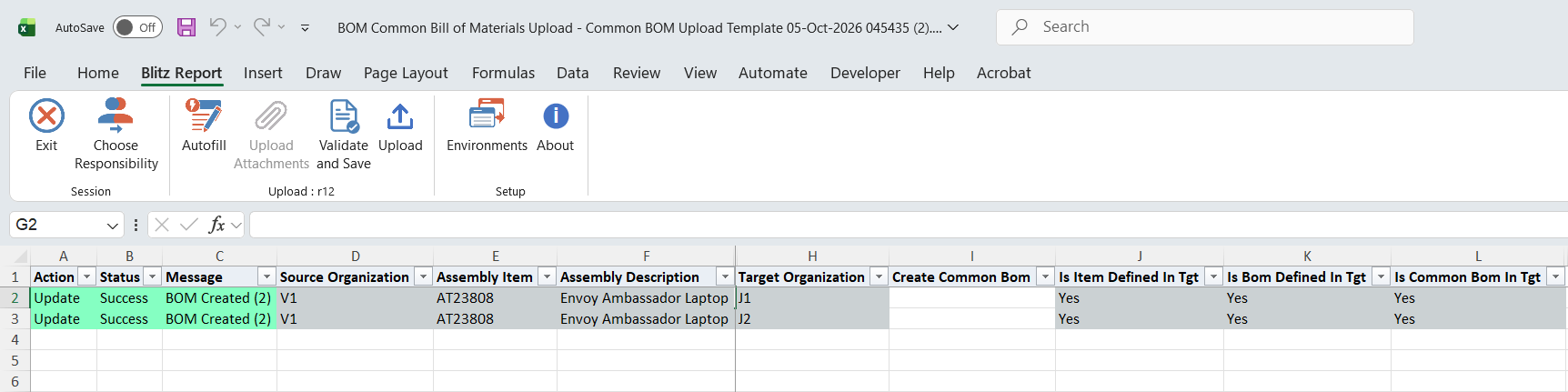Open Is Common Bom In Tgt filter
The height and width of the screenshot is (392, 1568).
(1555, 276)
